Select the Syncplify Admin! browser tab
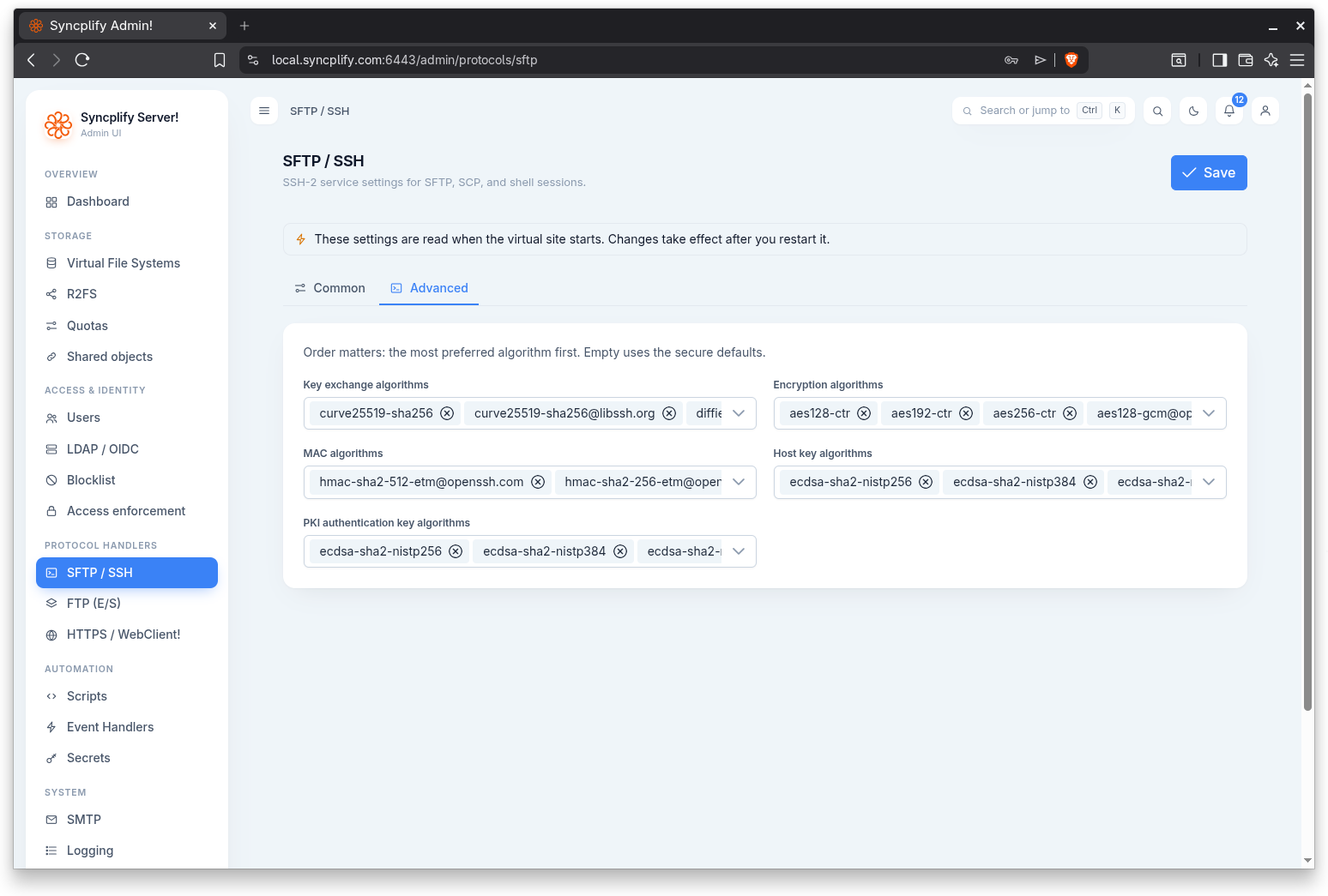This screenshot has height=896, width=1328. click(123, 26)
